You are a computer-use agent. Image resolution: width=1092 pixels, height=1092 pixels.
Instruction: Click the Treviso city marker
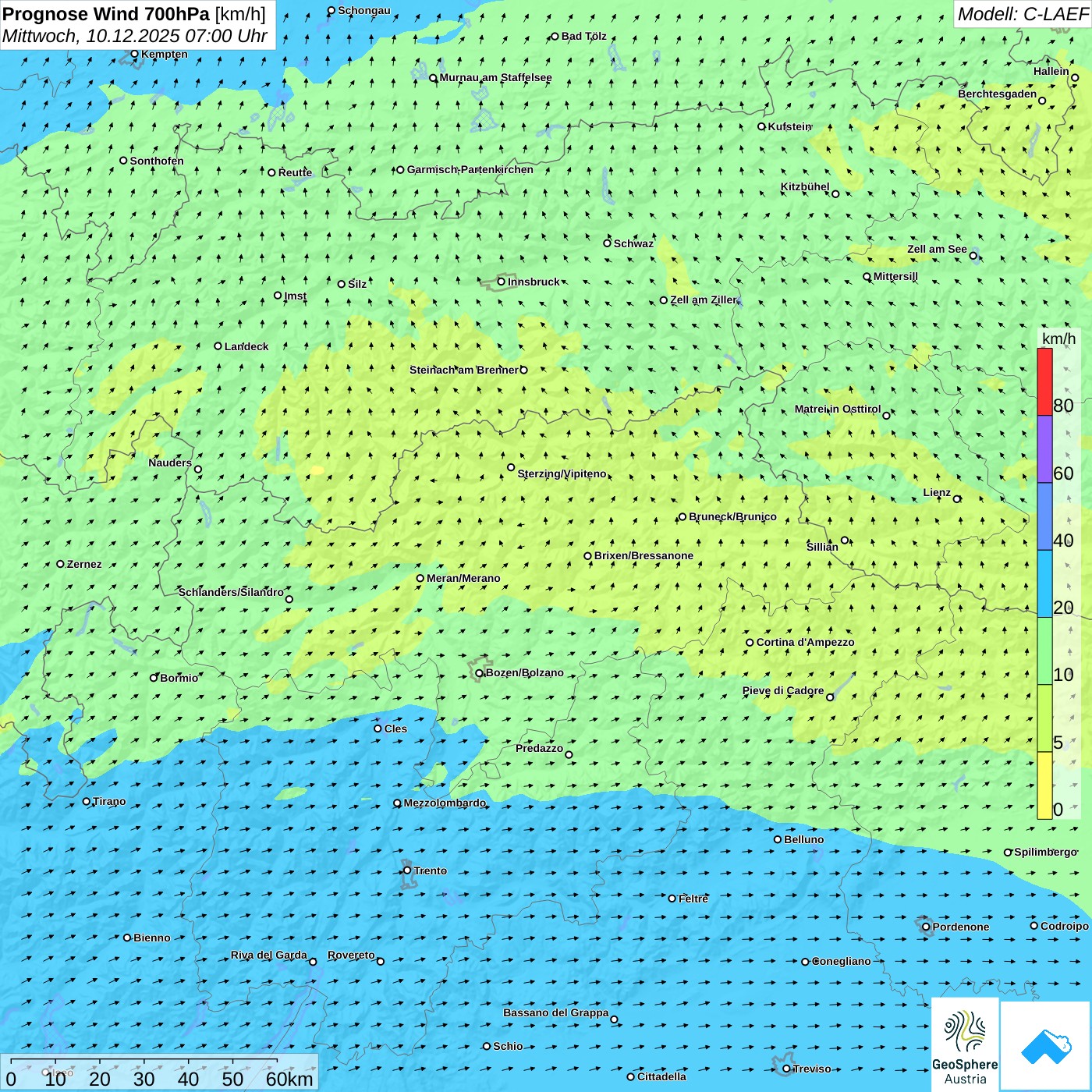[x=786, y=1069]
